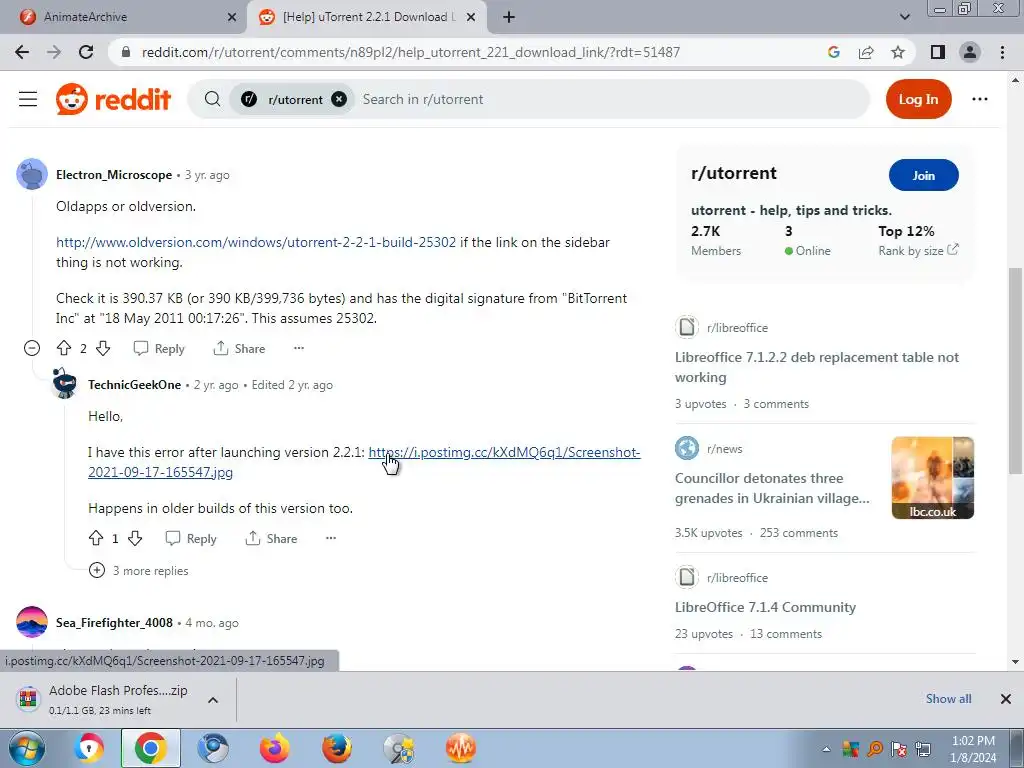The image size is (1024, 768).
Task: Open TechnicGeekOne avatar
Action: tap(65, 384)
